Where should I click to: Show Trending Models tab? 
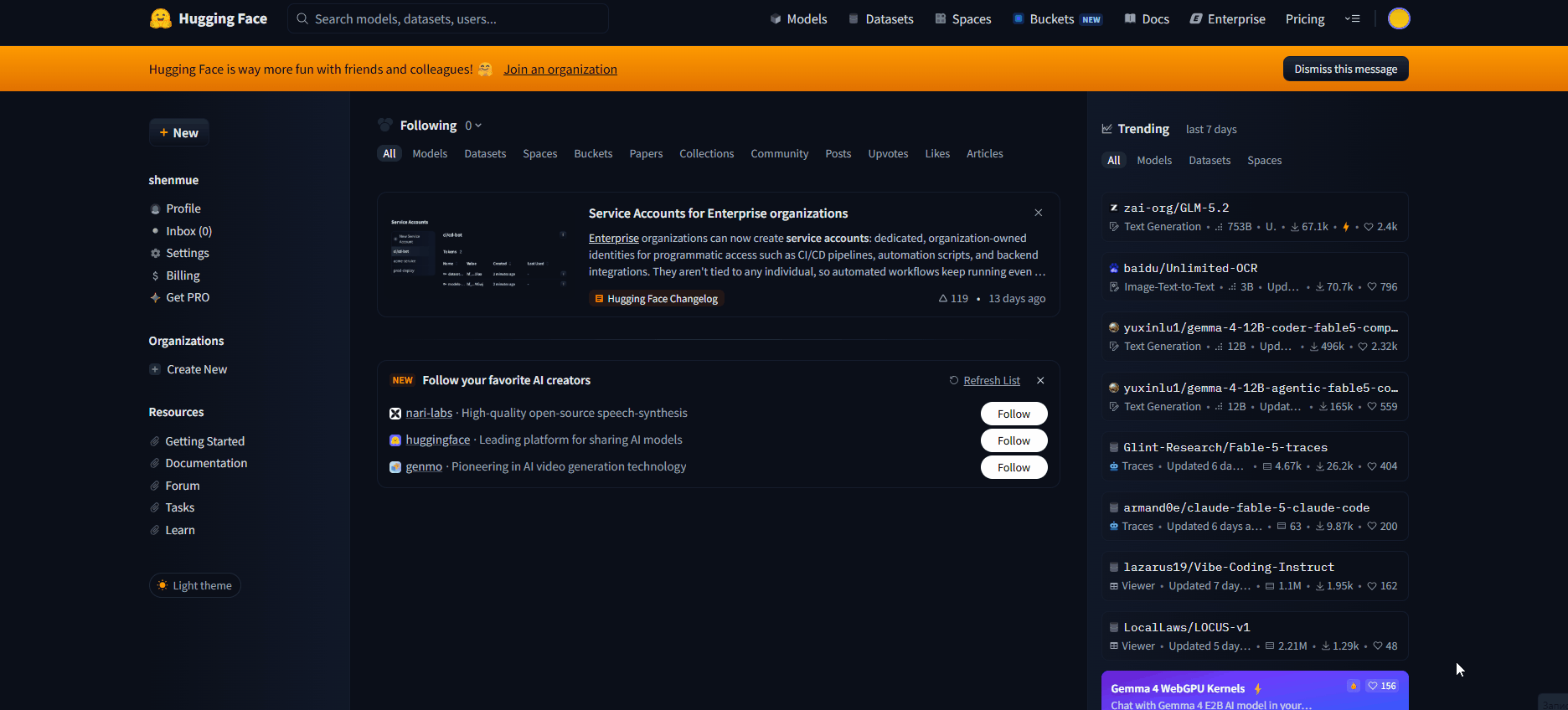click(x=1154, y=160)
